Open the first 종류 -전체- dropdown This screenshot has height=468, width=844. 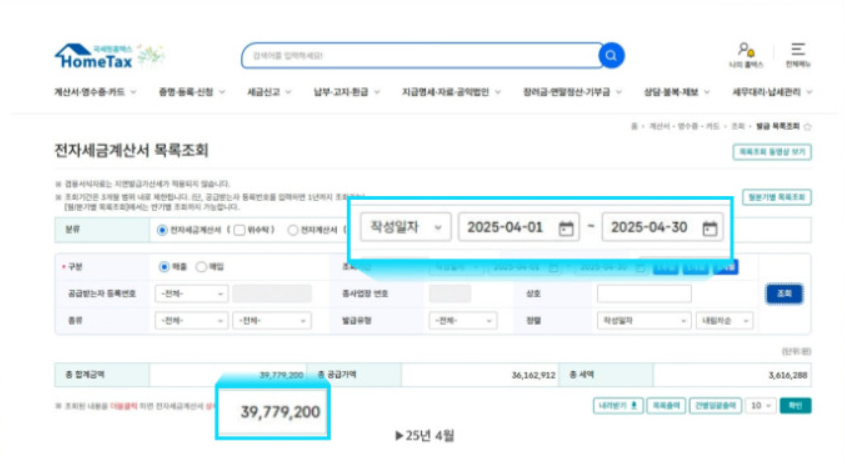[191, 320]
